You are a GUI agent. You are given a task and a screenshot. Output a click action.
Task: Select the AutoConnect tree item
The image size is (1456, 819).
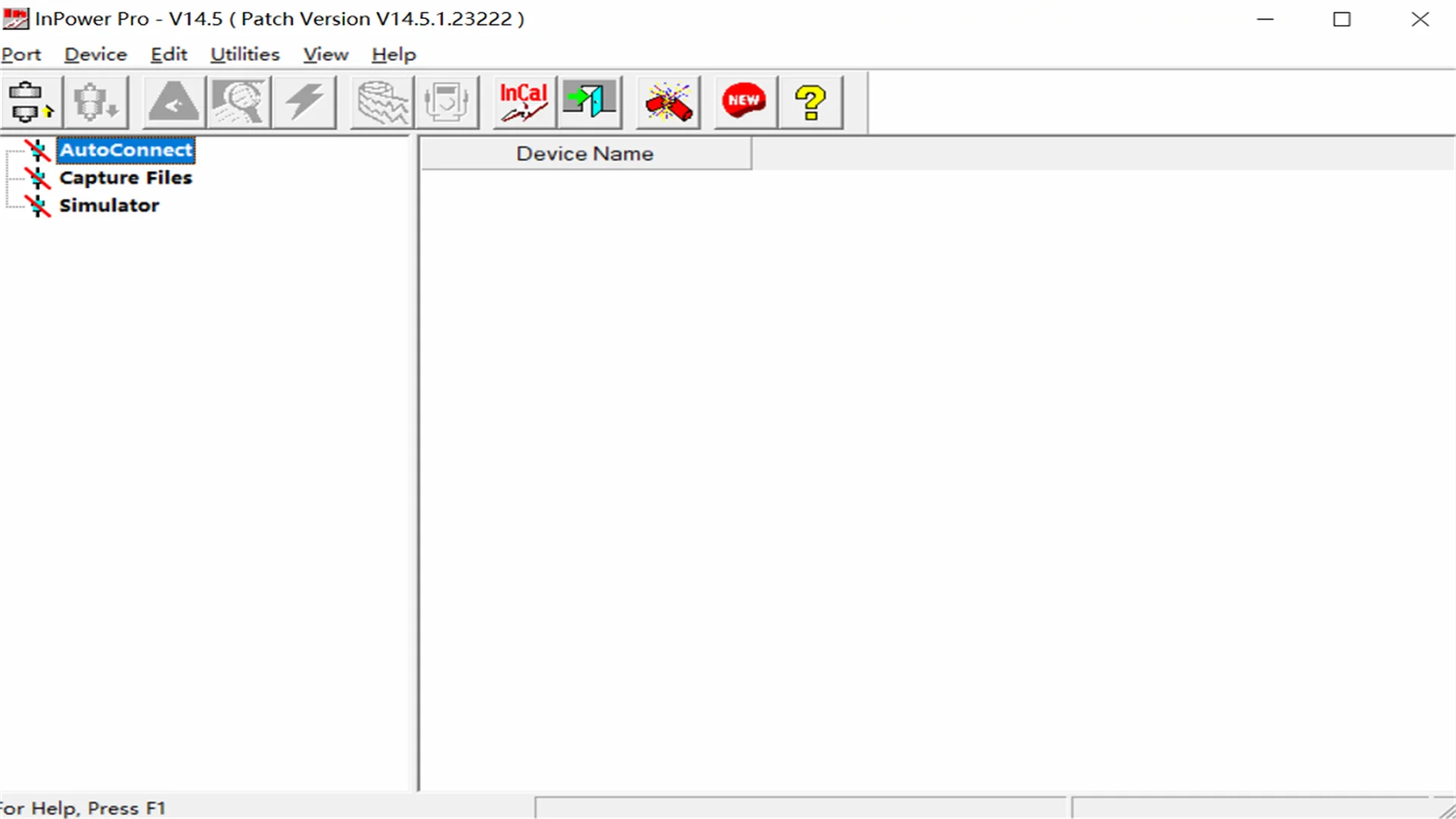pyautogui.click(x=126, y=149)
